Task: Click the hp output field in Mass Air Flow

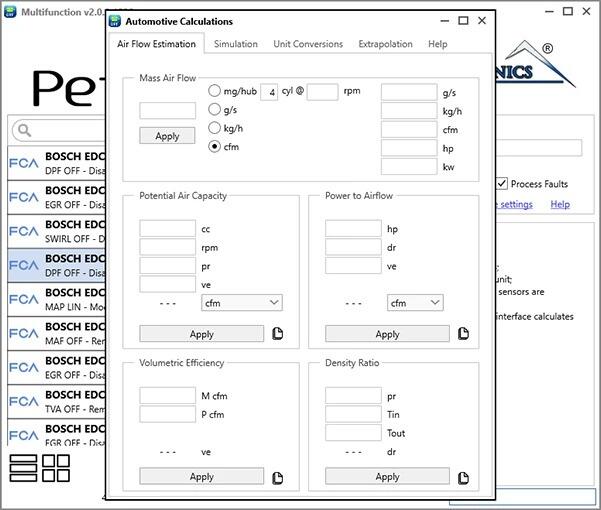Action: point(409,148)
